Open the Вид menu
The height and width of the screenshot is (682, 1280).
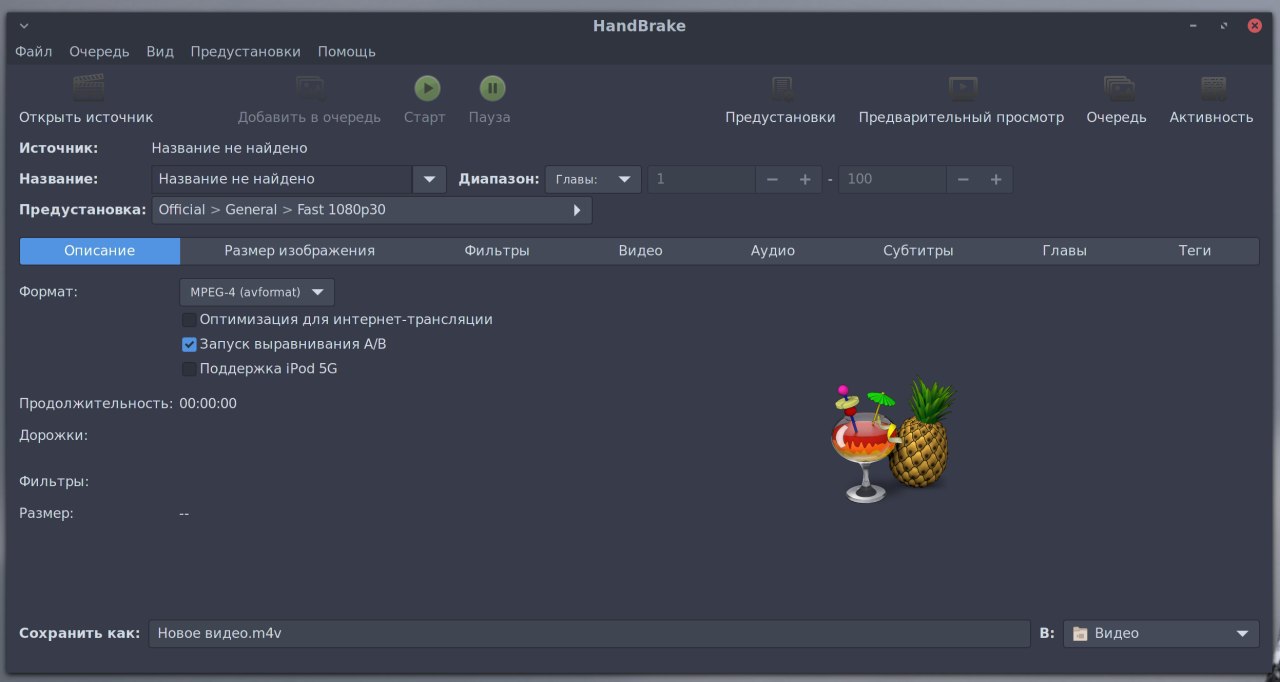tap(160, 51)
